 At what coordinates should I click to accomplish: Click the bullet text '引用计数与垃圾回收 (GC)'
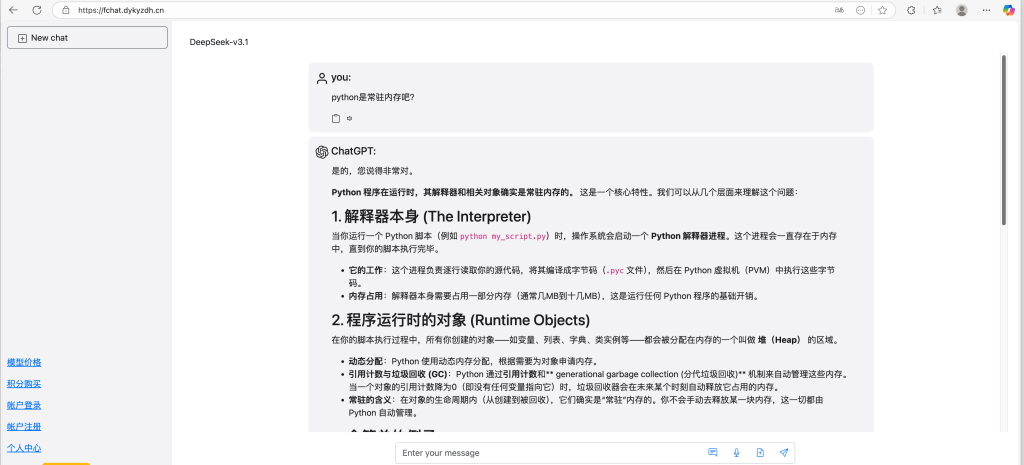pos(397,374)
